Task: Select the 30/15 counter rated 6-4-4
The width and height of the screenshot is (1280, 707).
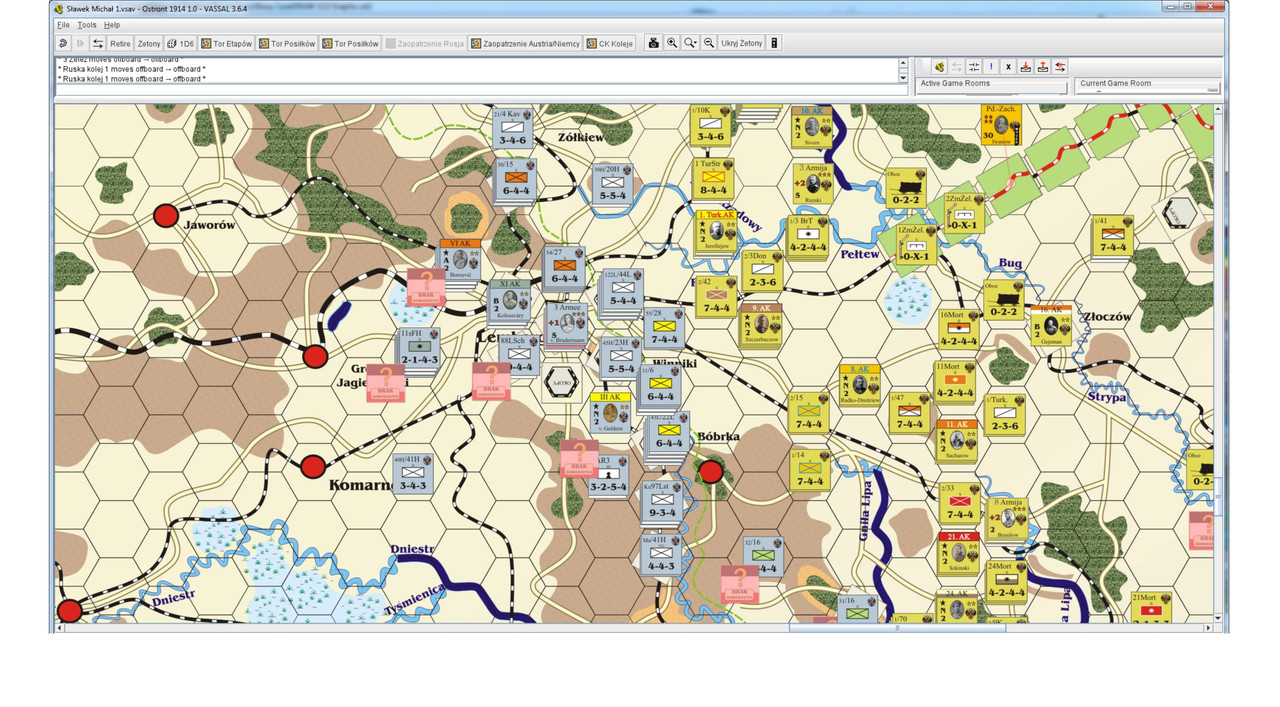Action: [x=516, y=179]
